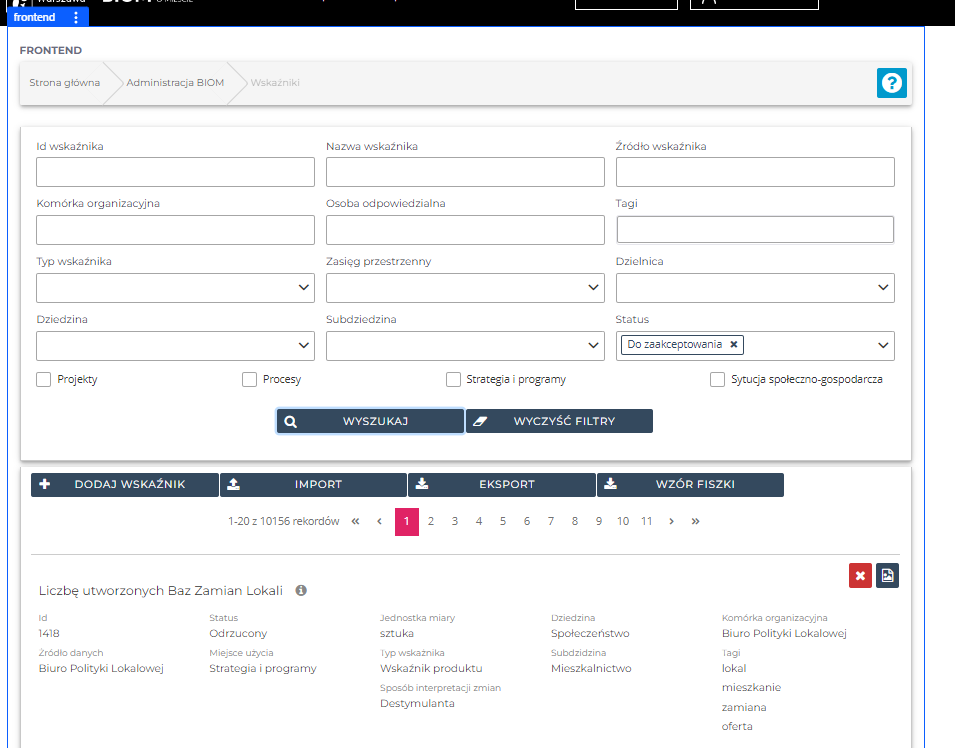Image resolution: width=955 pixels, height=748 pixels.
Task: Check the Strategia i programy box
Action: [454, 380]
